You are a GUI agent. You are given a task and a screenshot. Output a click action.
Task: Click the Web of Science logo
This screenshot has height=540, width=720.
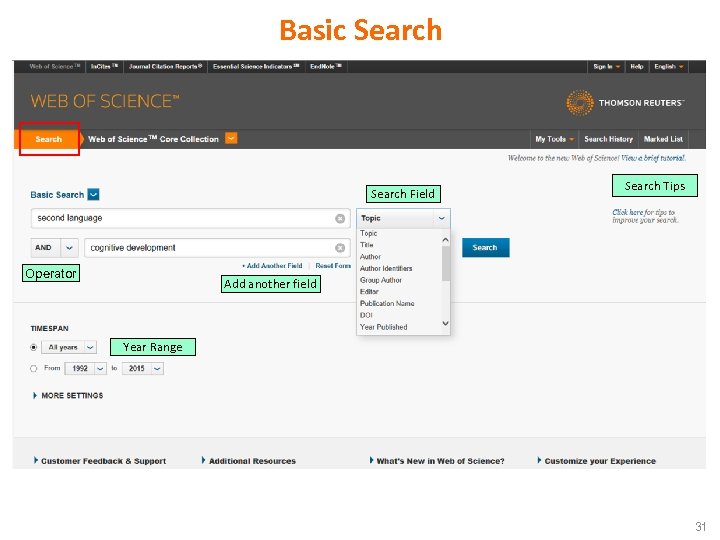[105, 101]
